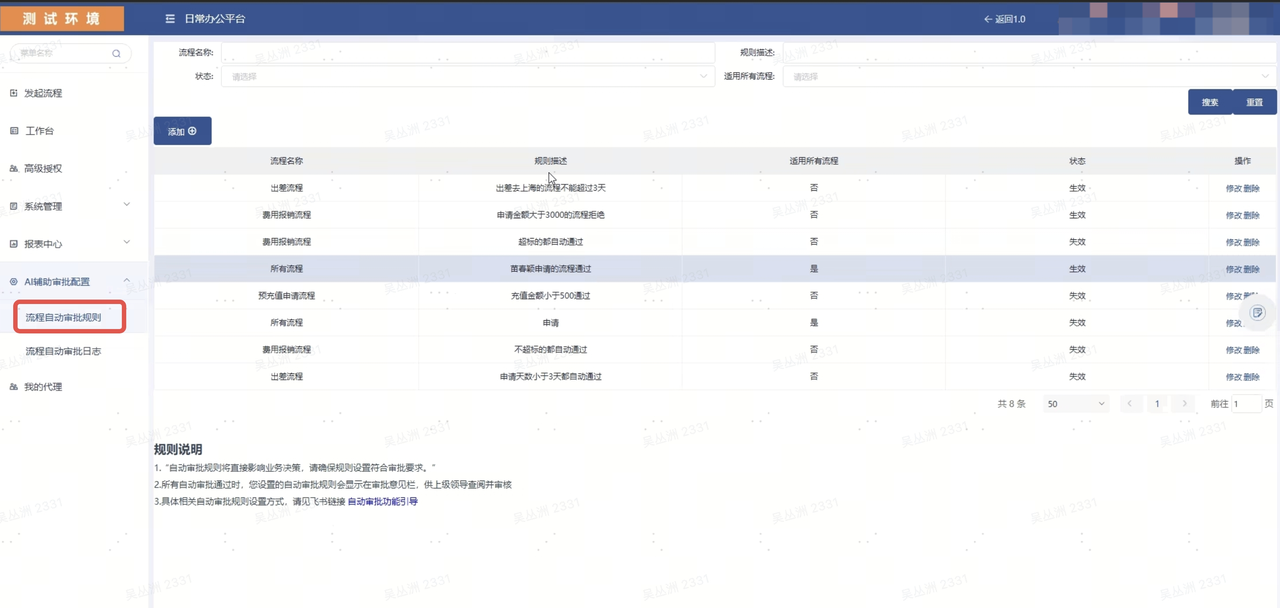Click the 发起流程 sidebar icon

pyautogui.click(x=14, y=93)
